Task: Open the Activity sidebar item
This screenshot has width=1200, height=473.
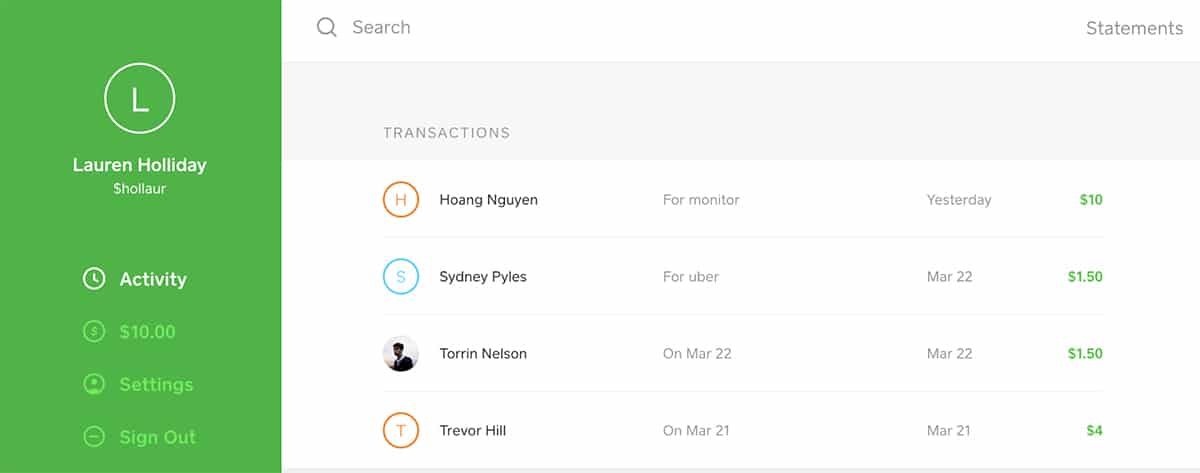Action: [x=152, y=280]
